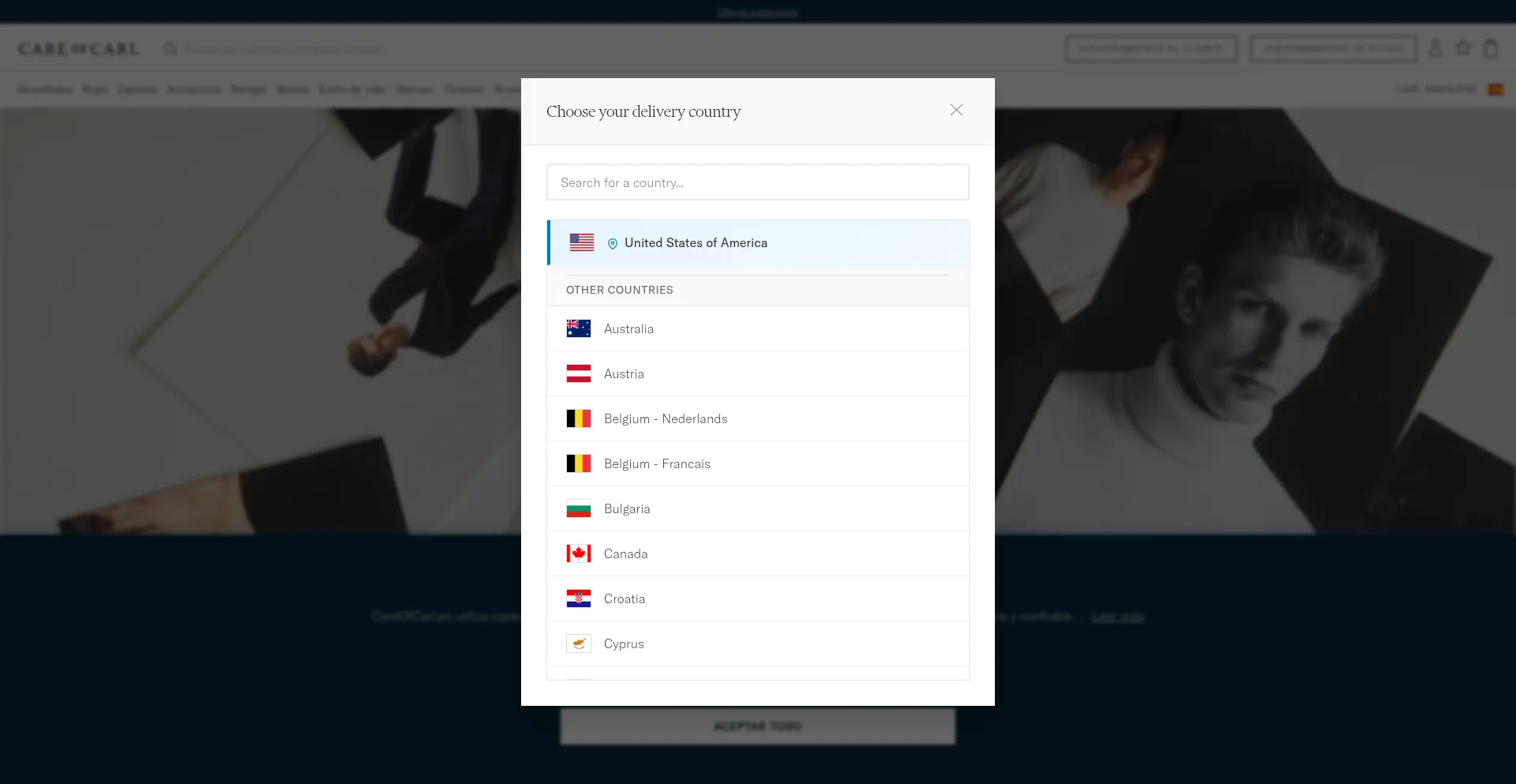Click the Croatia flag icon
This screenshot has width=1516, height=784.
pos(579,598)
